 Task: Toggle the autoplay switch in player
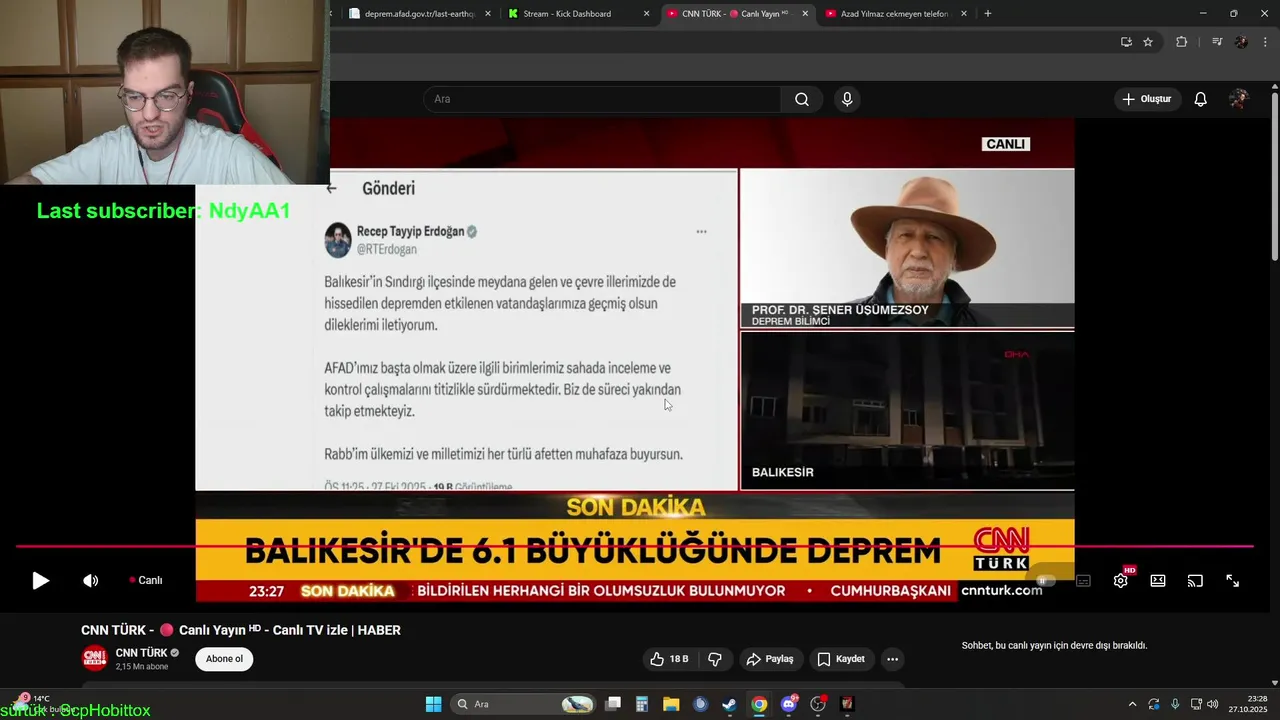(1045, 581)
